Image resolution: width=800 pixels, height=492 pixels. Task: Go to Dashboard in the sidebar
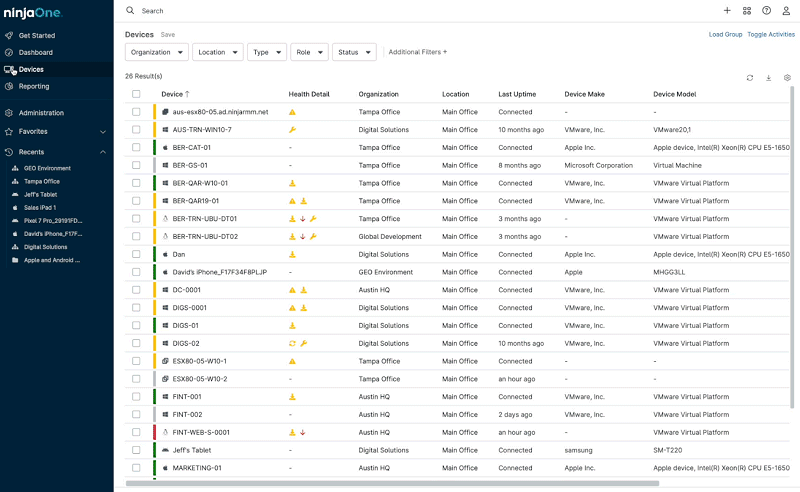tap(36, 52)
